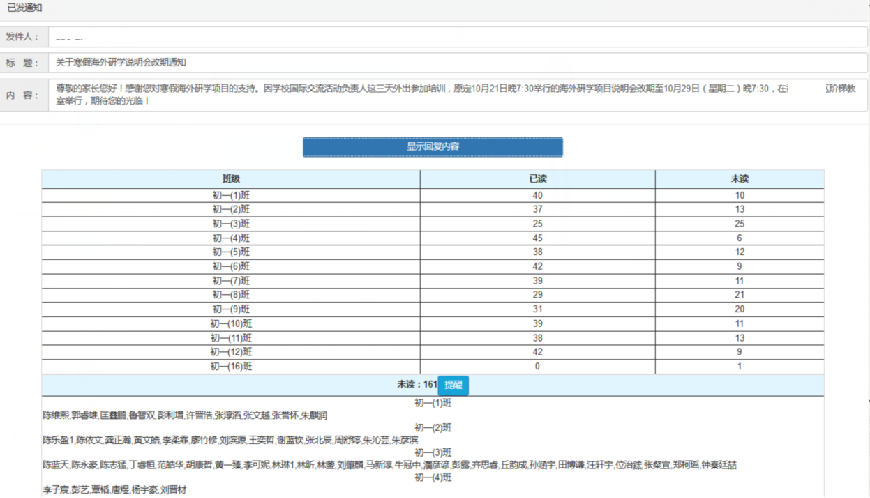Viewport: 870px width, 498px height.
Task: Click read count 29 for 初一(8)班
Action: tap(537, 295)
